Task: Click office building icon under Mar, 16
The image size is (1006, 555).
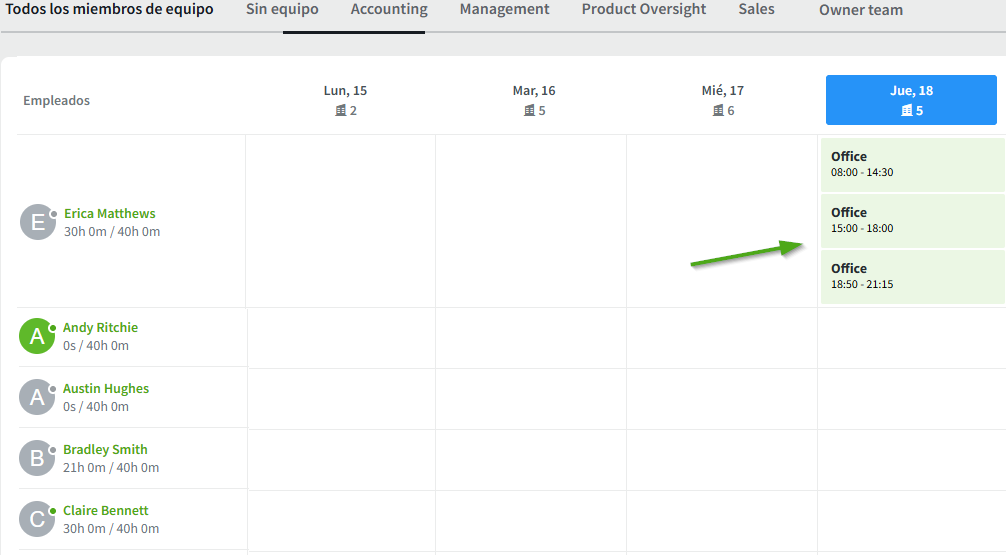Action: point(529,110)
